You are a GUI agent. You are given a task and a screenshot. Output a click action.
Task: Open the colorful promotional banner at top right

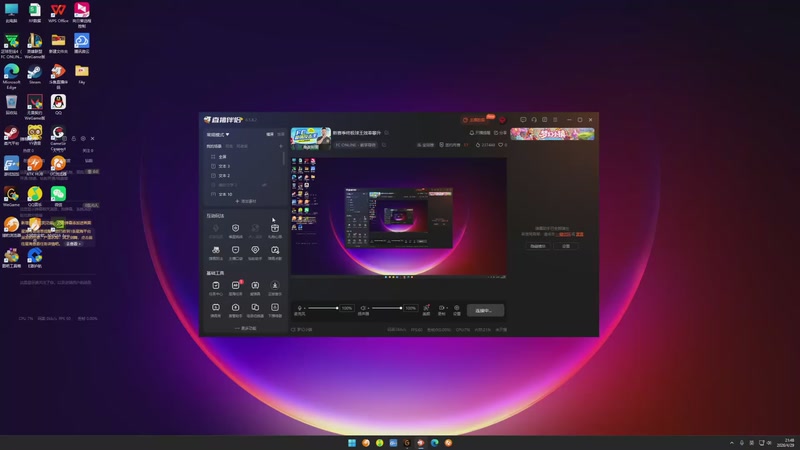tap(552, 134)
